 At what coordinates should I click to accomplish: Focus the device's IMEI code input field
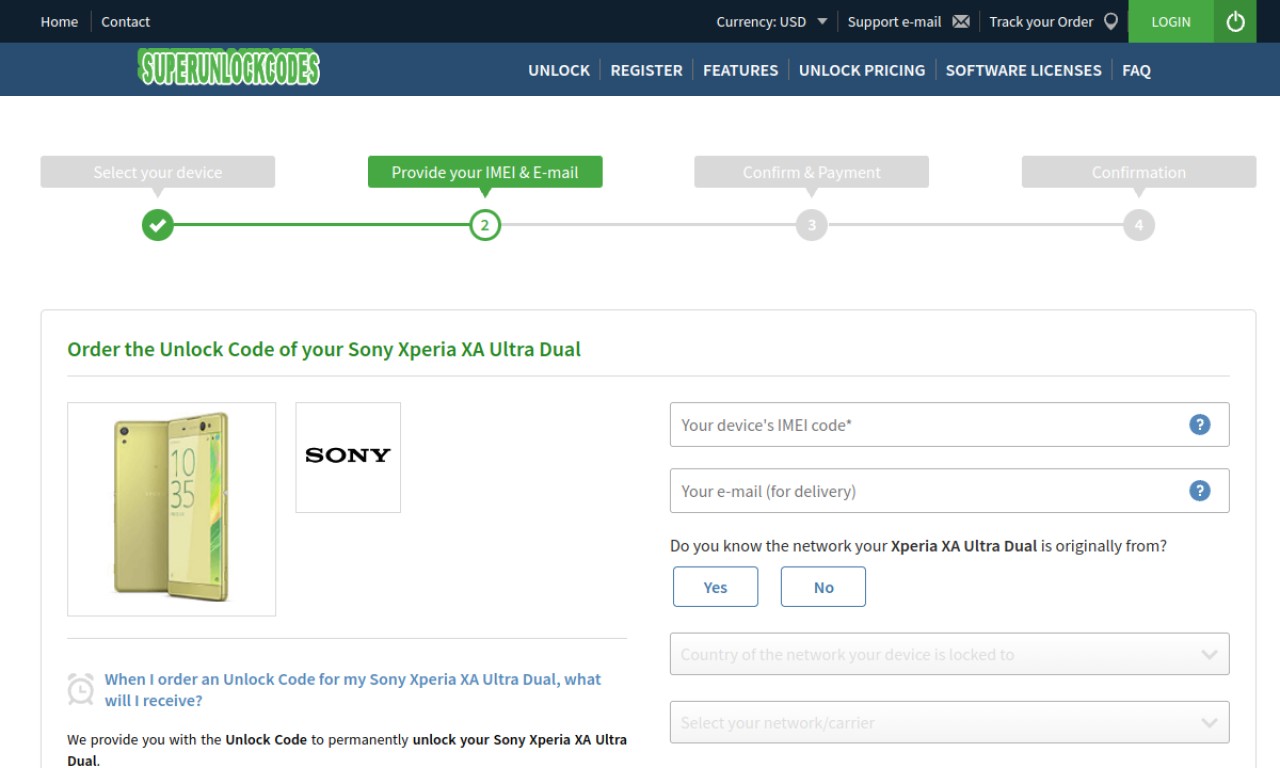pyautogui.click(x=950, y=425)
